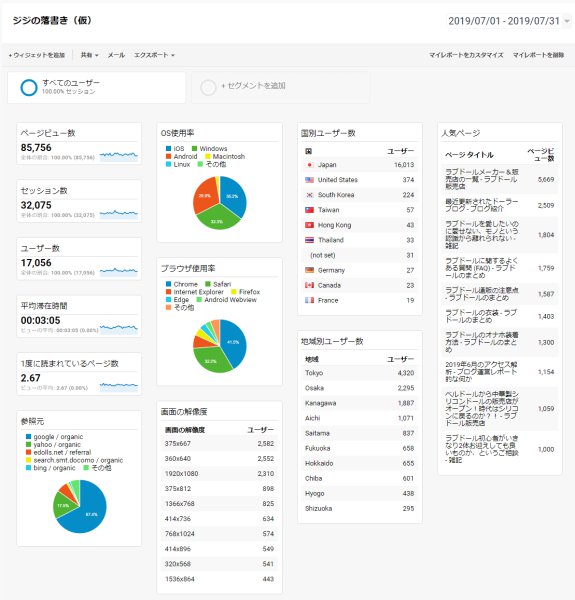Click the United States flag icon
This screenshot has width=575, height=600.
309,180
